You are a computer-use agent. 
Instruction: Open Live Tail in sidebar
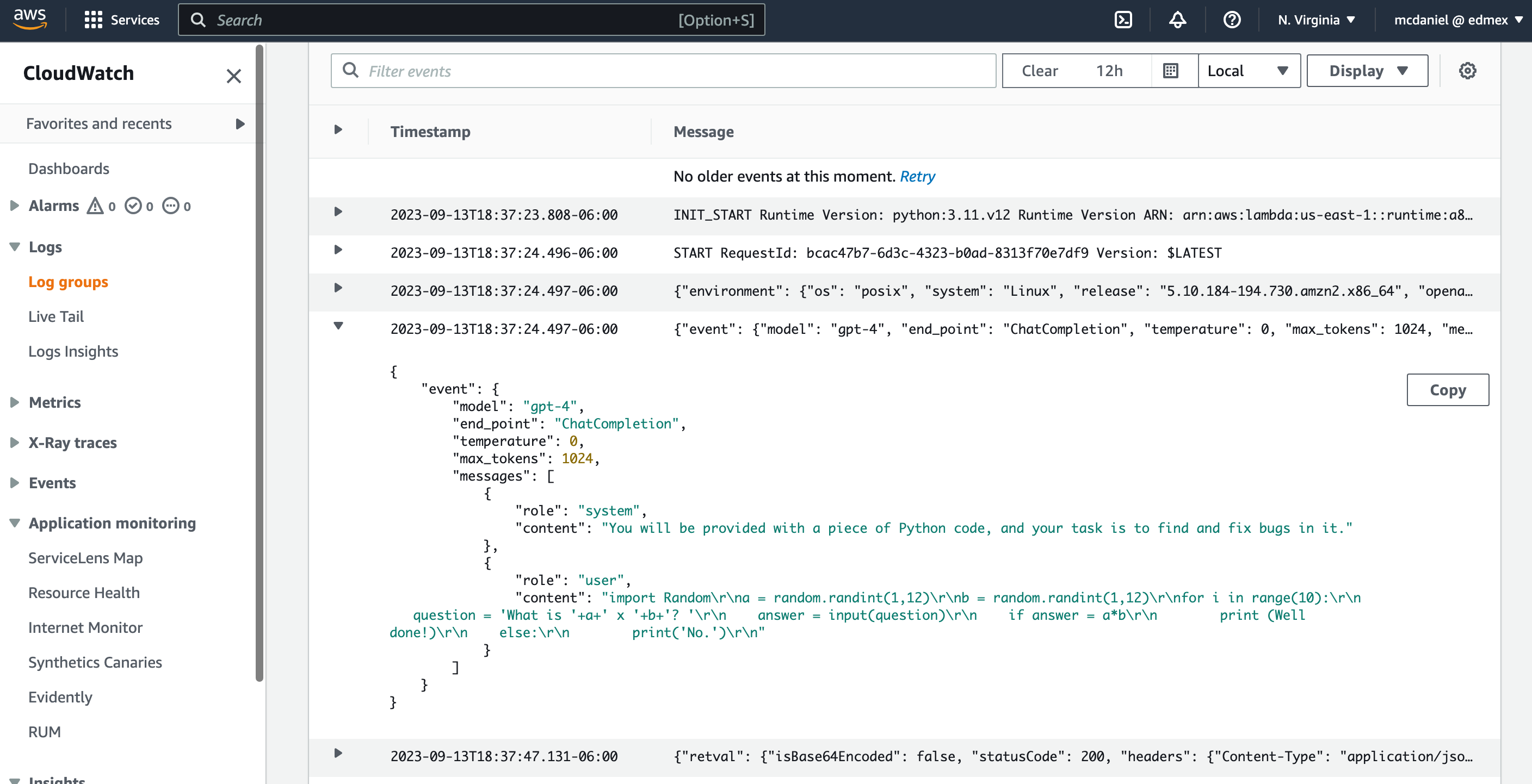[56, 316]
